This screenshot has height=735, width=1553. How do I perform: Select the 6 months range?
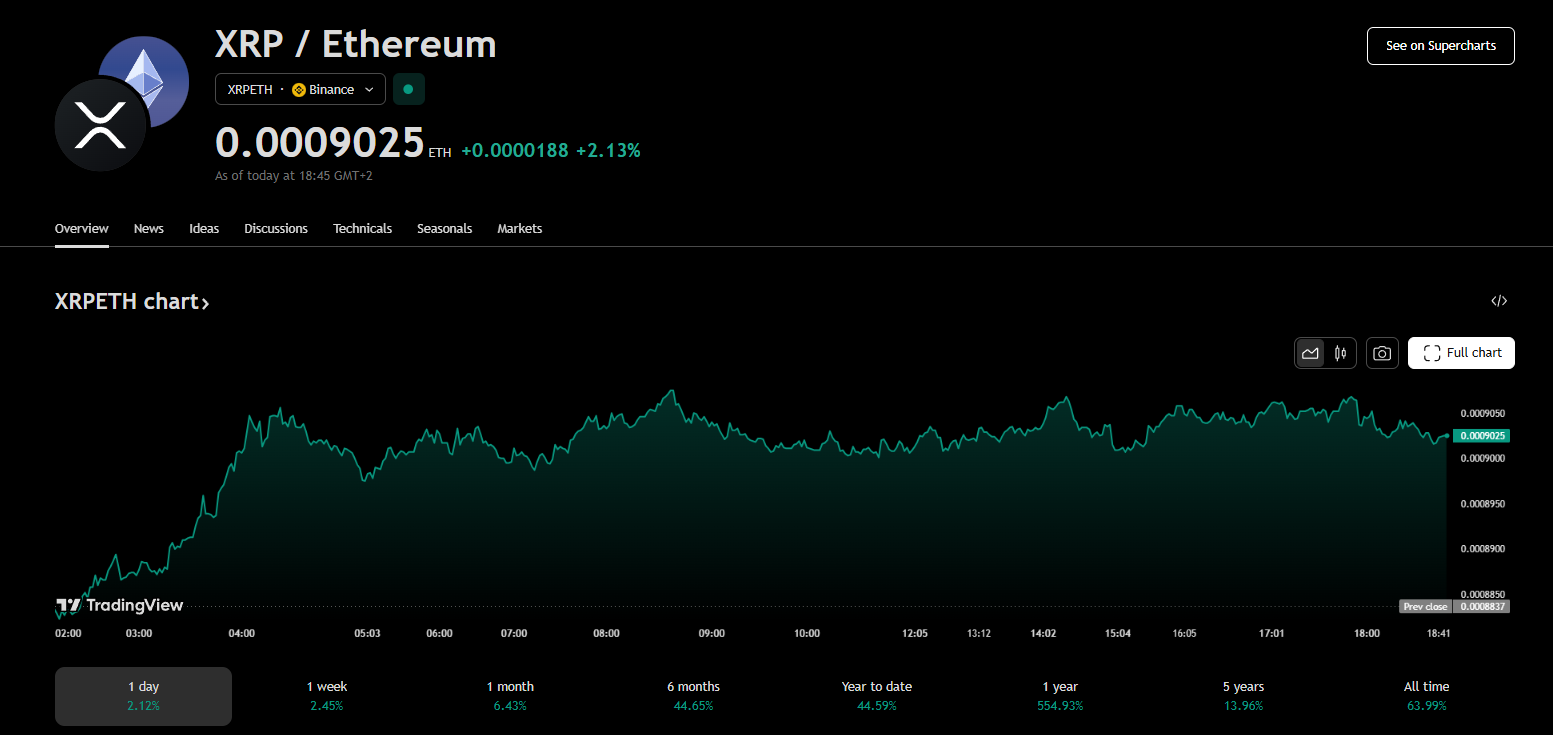pyautogui.click(x=693, y=696)
